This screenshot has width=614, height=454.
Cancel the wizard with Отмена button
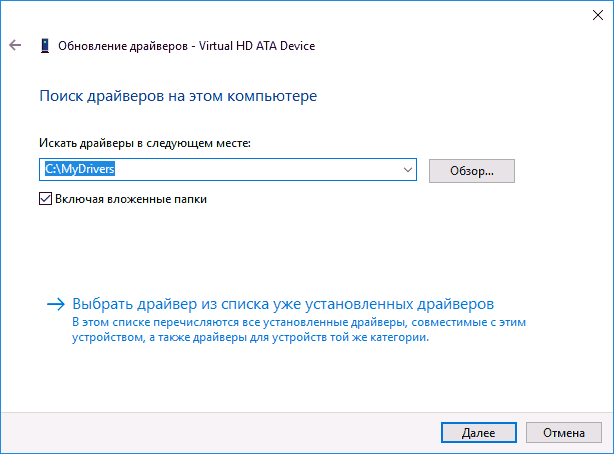[x=563, y=432]
